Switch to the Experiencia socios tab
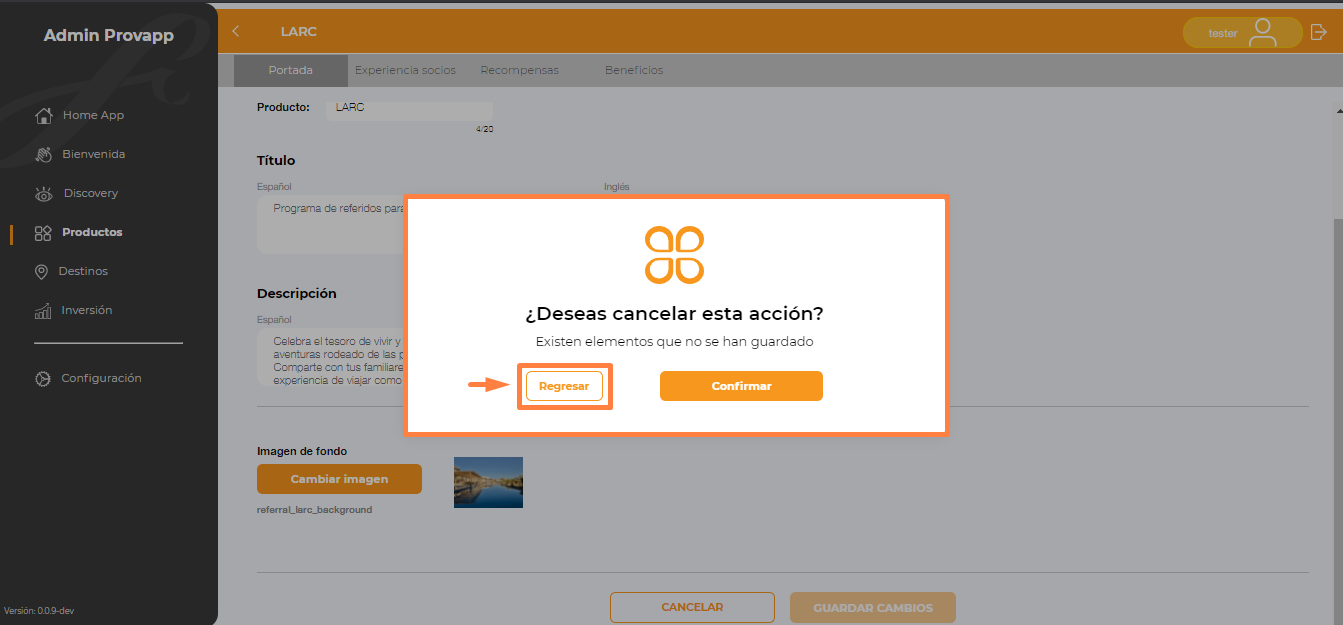This screenshot has height=625, width=1343. (x=405, y=70)
